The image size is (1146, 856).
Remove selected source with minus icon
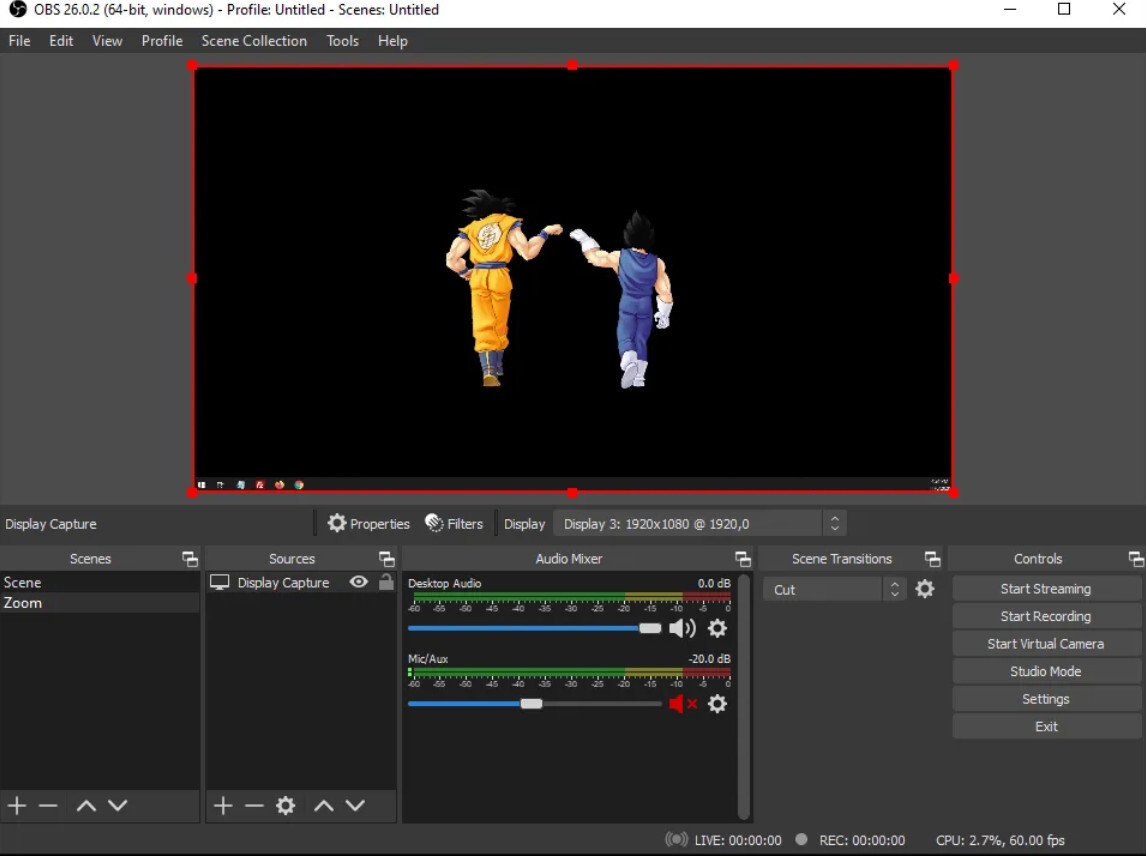point(254,806)
